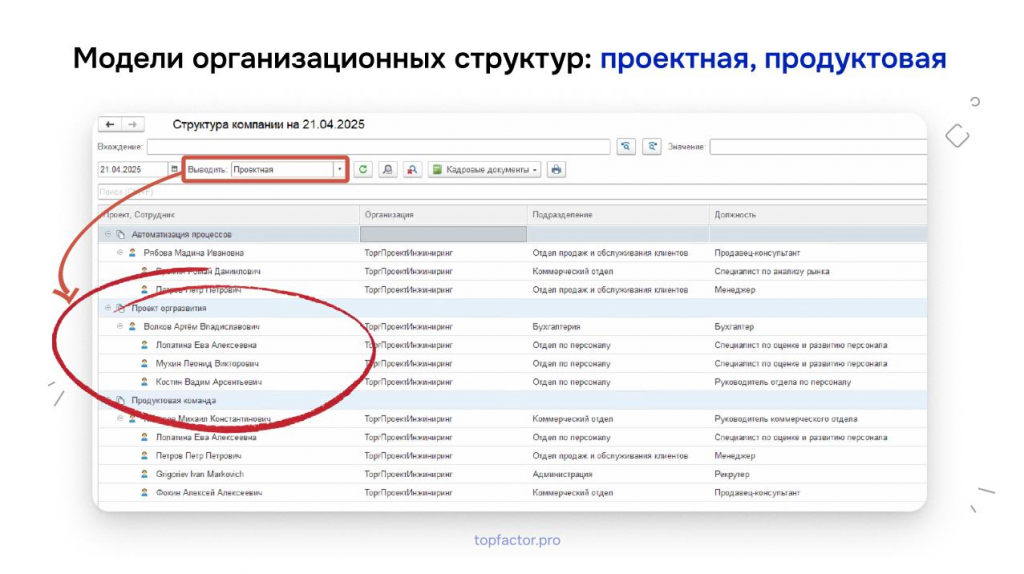Click the green refresh icon

click(363, 170)
